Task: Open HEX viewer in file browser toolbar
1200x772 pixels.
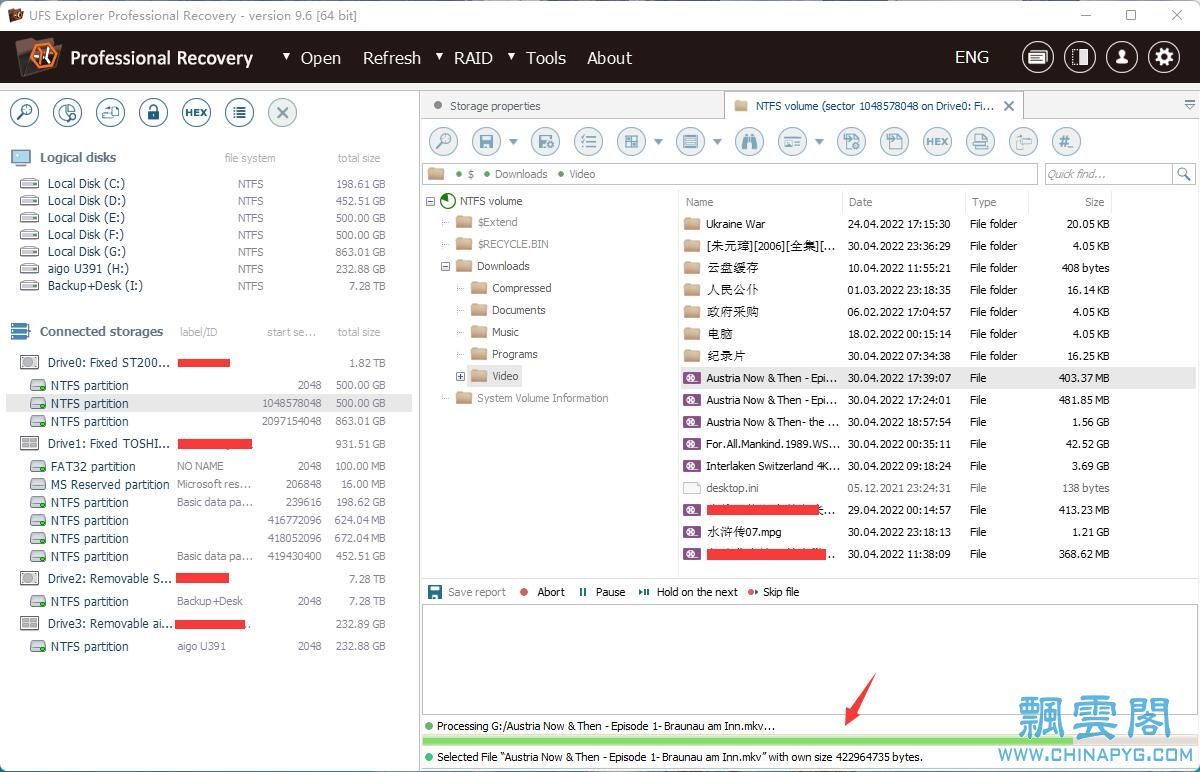Action: (x=937, y=141)
